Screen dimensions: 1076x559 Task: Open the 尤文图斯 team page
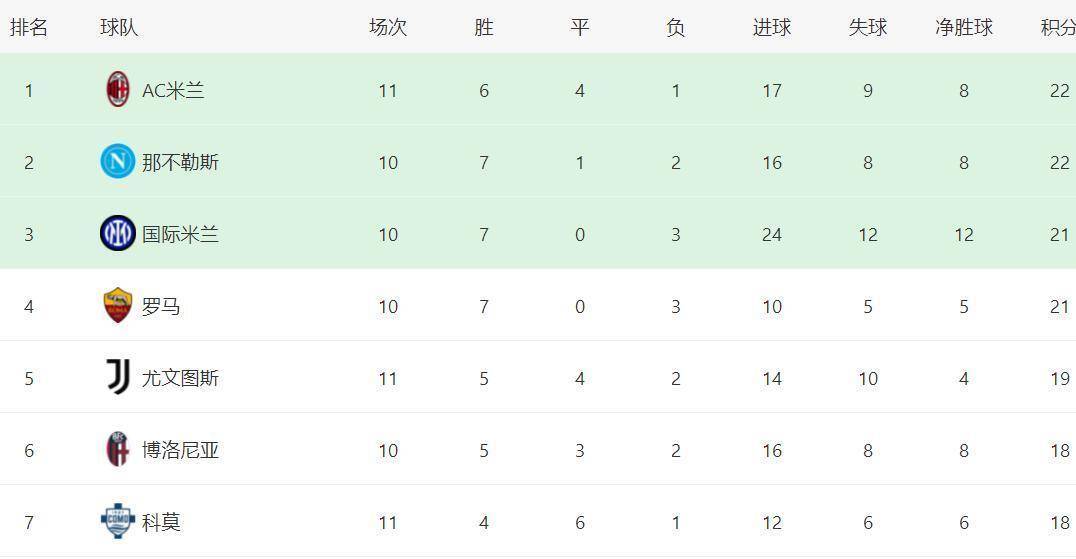pos(180,379)
